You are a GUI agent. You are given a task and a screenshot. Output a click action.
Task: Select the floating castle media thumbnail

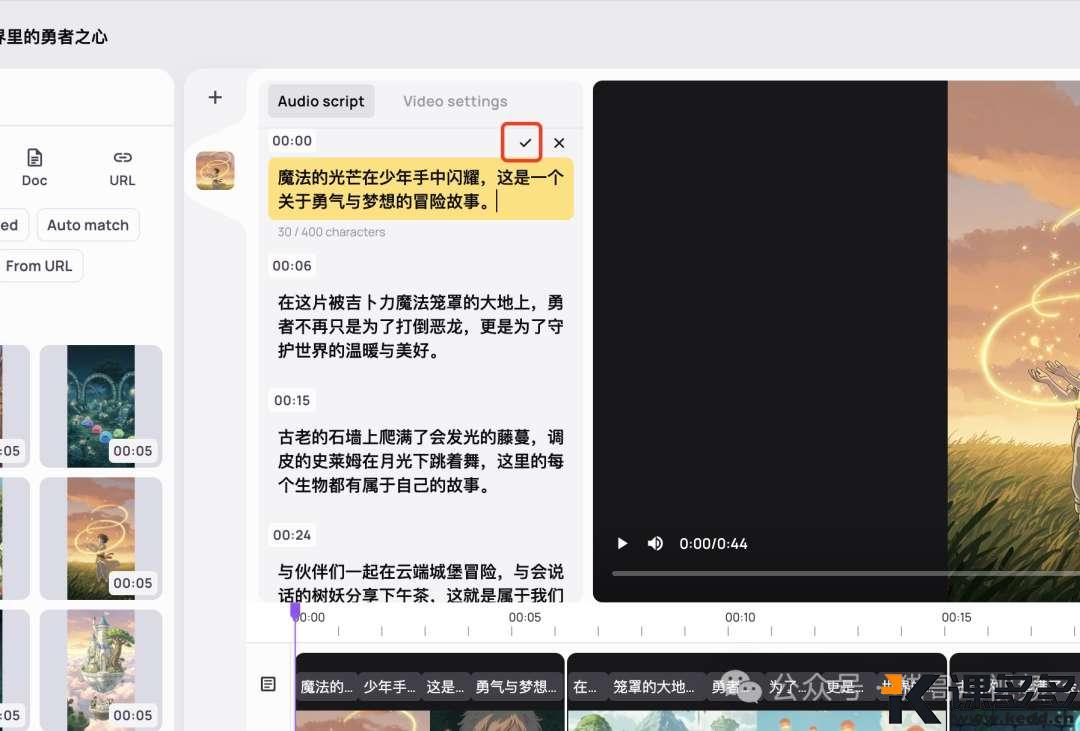(101, 670)
